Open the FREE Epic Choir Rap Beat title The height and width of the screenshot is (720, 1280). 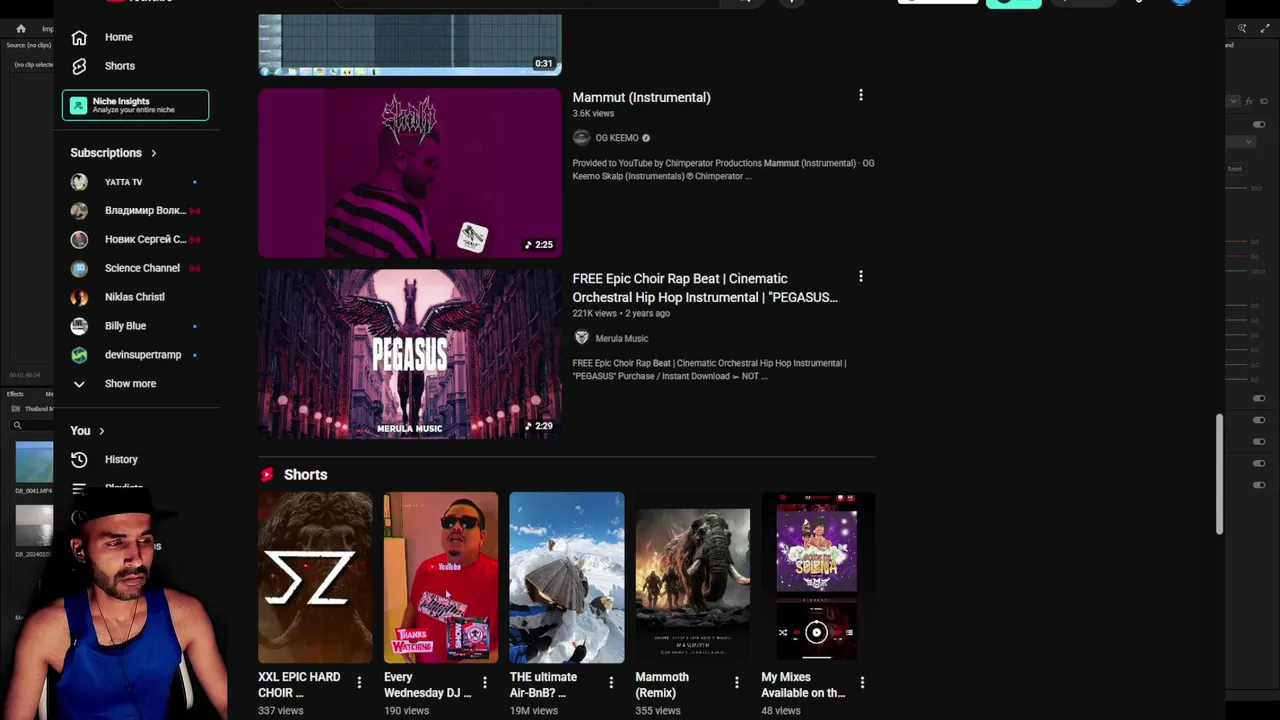tap(705, 288)
